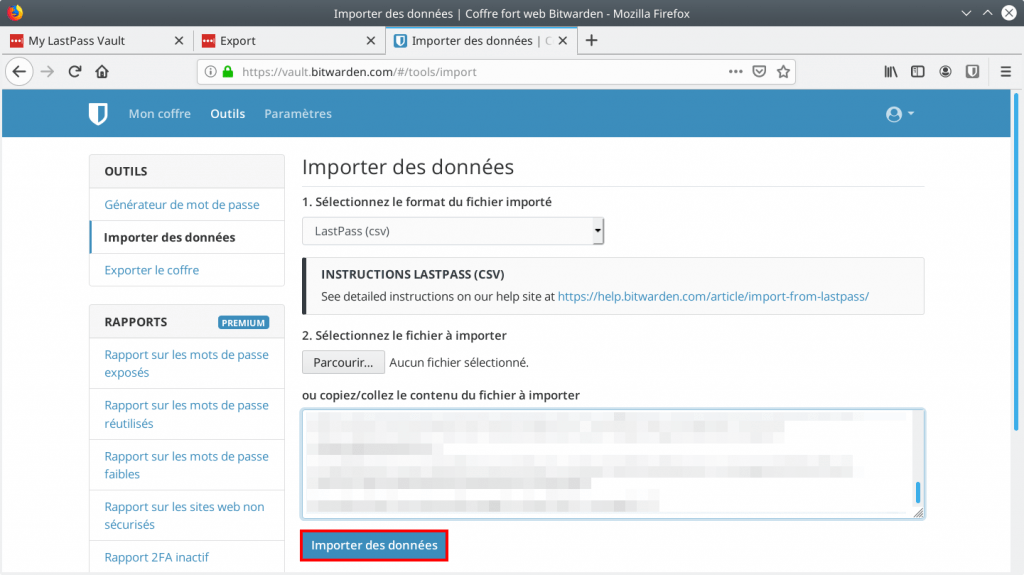Save page to Pocket
The width and height of the screenshot is (1024, 575).
tap(759, 72)
